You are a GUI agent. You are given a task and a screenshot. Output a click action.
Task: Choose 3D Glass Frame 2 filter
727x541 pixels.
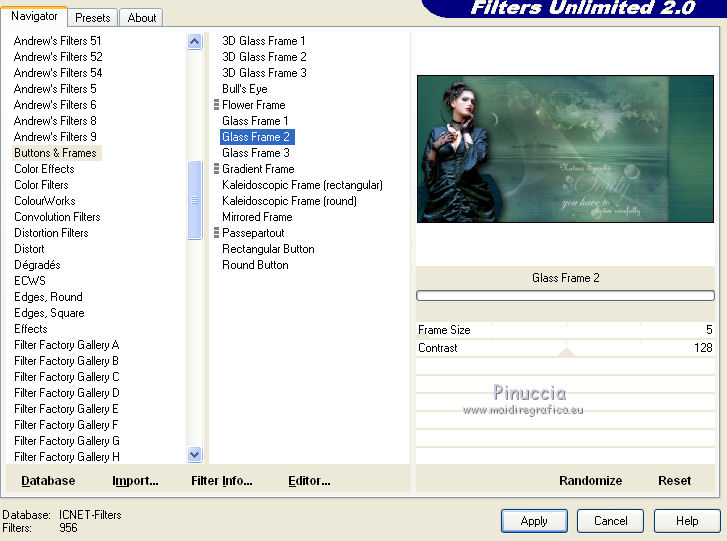pos(264,57)
